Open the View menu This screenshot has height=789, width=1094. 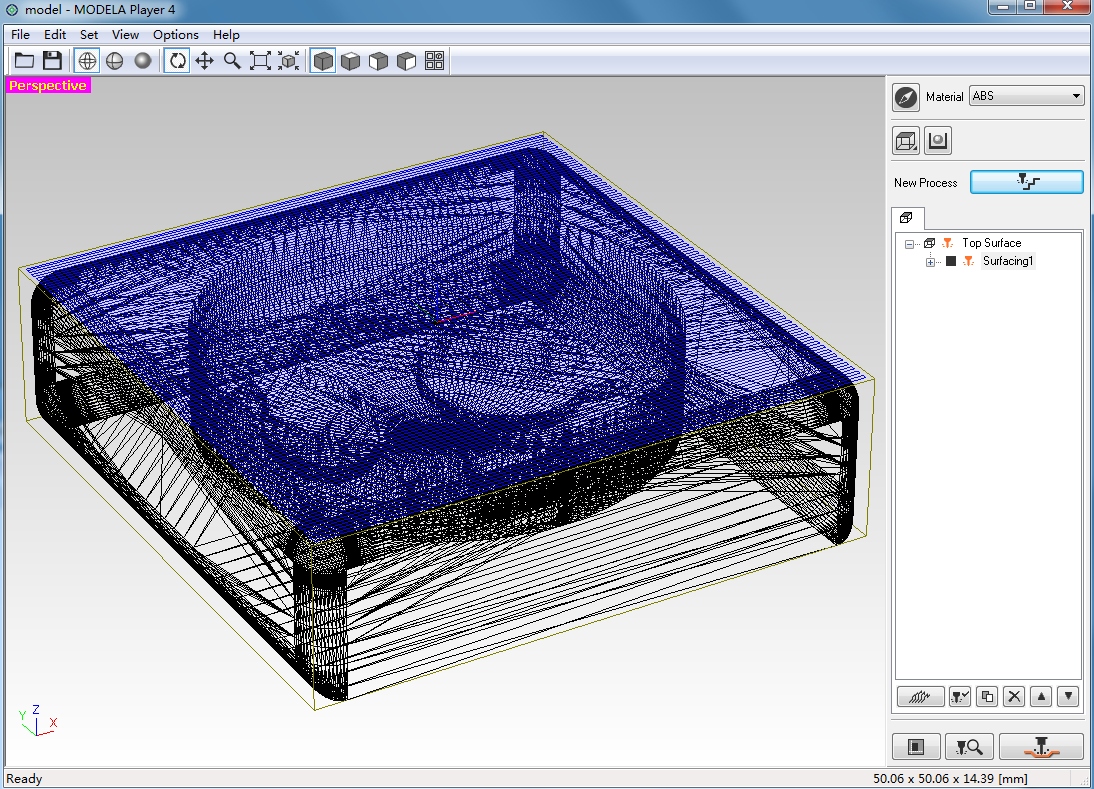(126, 34)
